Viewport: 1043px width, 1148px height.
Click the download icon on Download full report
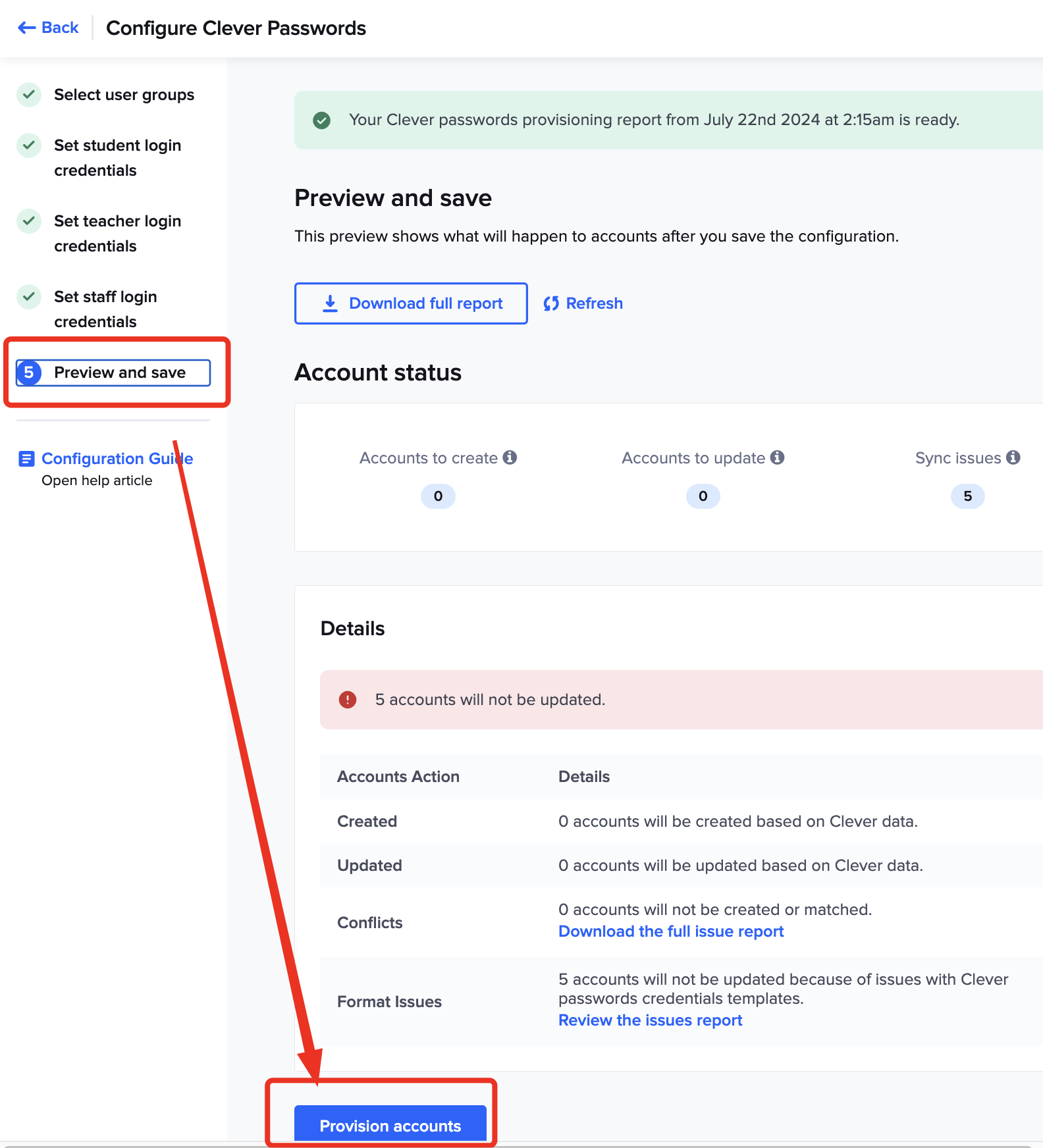tap(329, 303)
